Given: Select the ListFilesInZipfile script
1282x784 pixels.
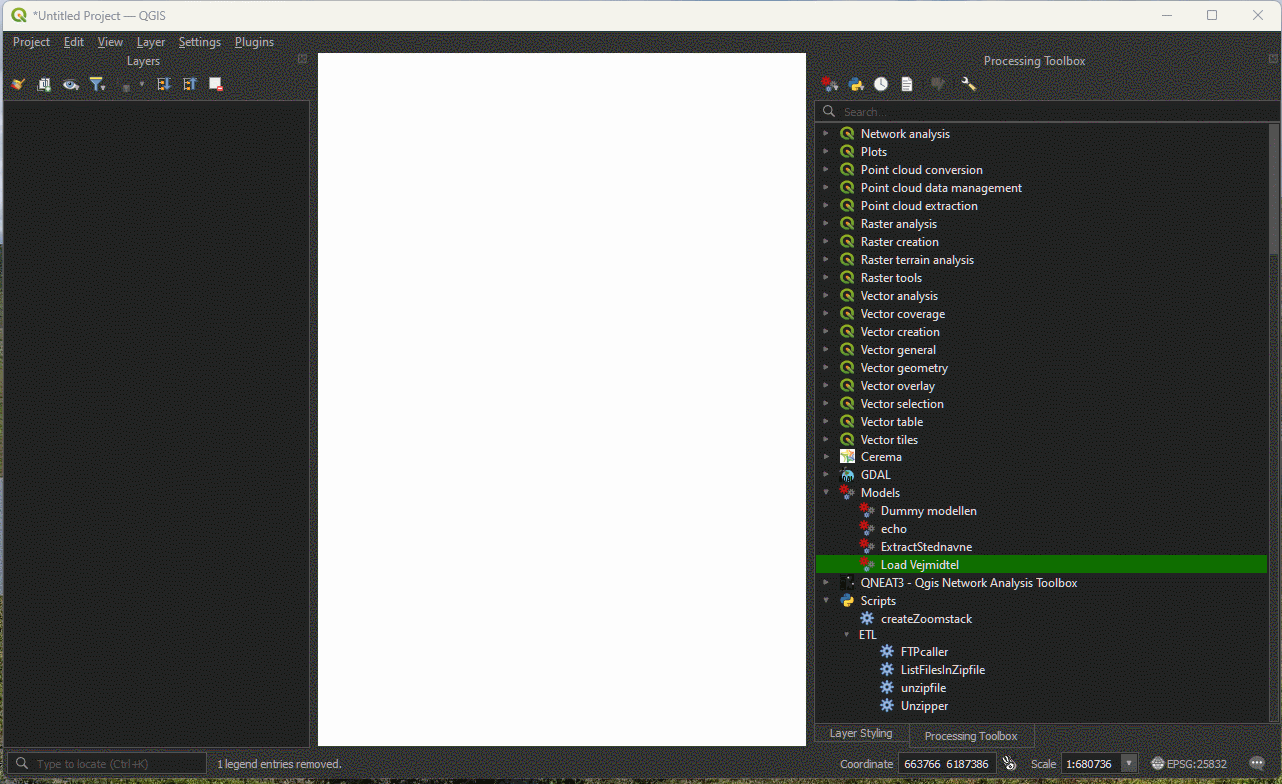Looking at the screenshot, I should pyautogui.click(x=942, y=670).
